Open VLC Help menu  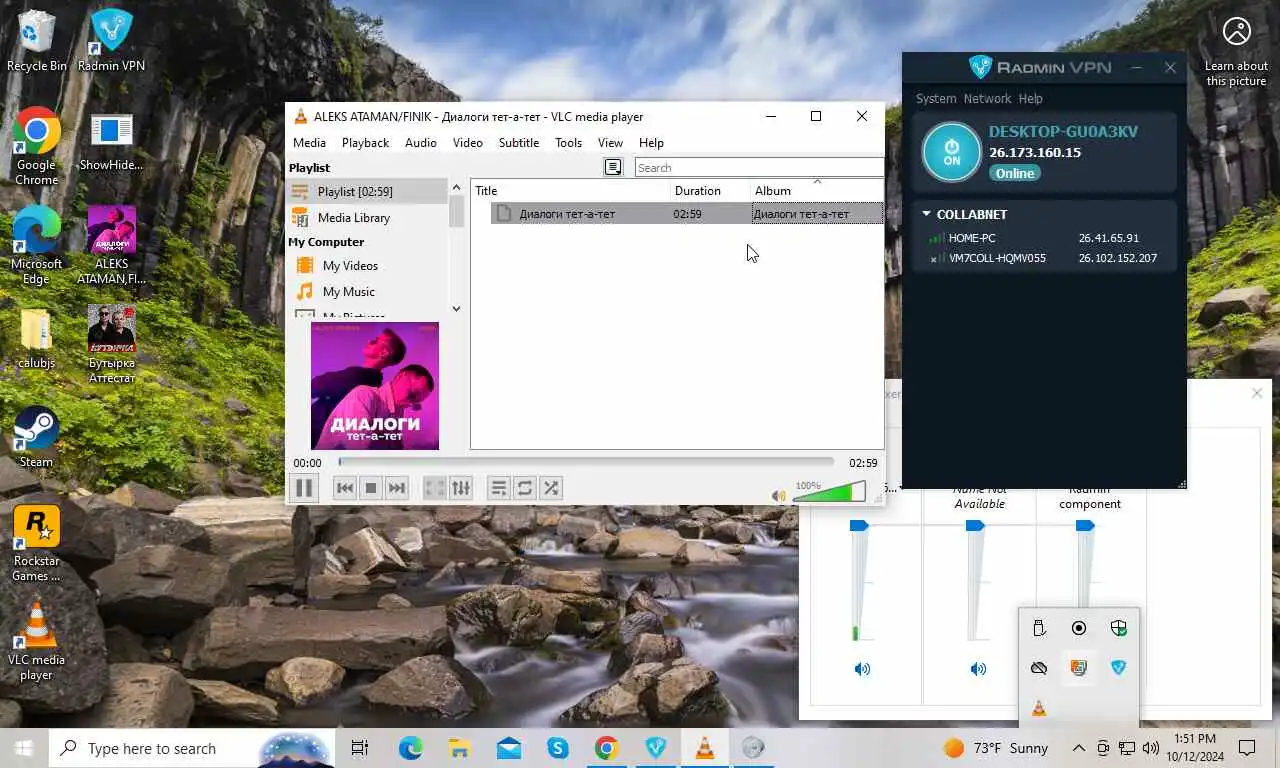[x=651, y=142]
